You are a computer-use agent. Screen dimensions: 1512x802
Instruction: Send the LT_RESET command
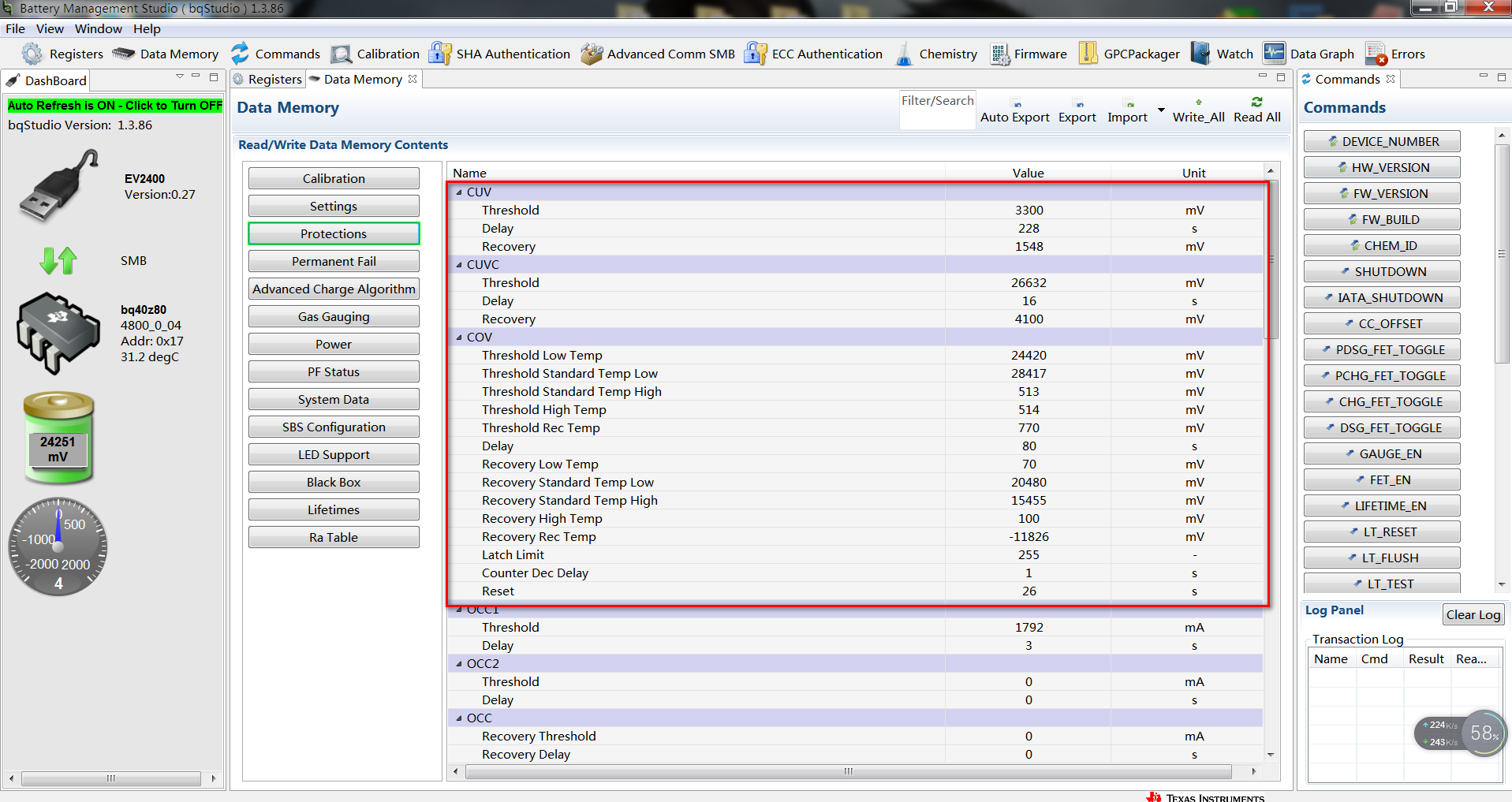pyautogui.click(x=1382, y=532)
